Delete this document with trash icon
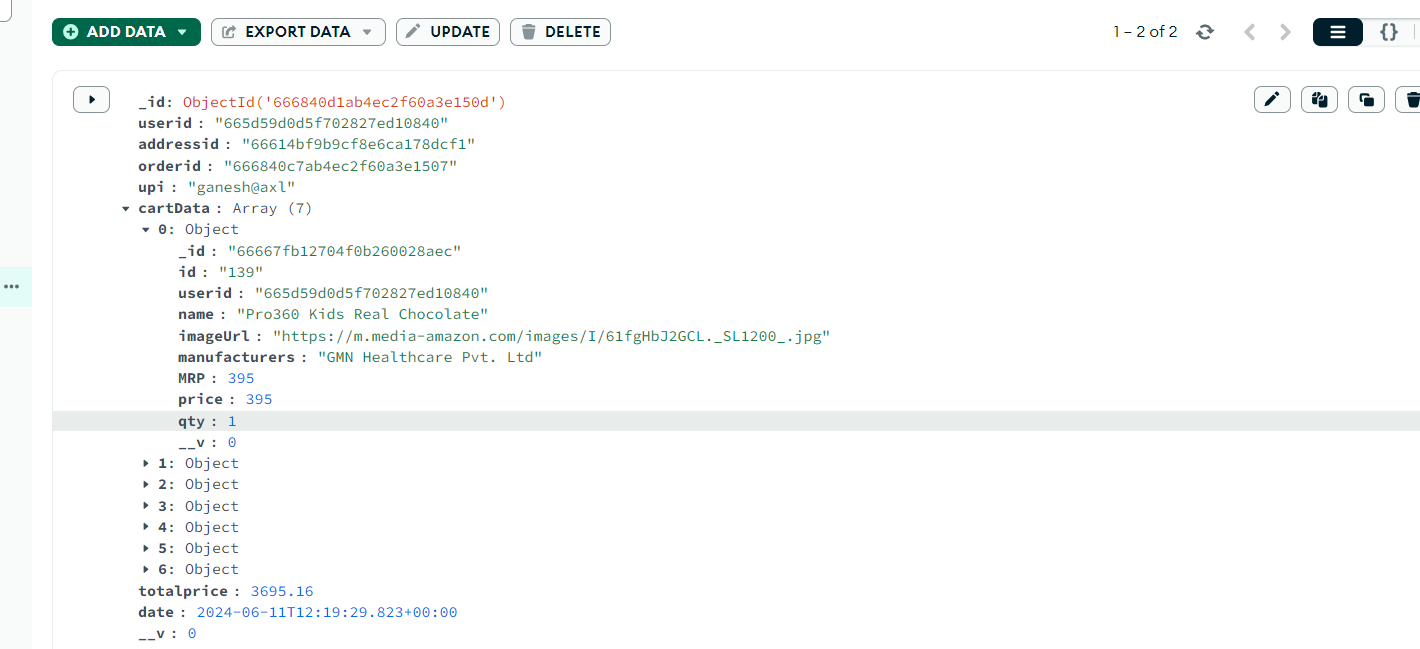Screen dimensions: 1420x649 pos(1411,99)
